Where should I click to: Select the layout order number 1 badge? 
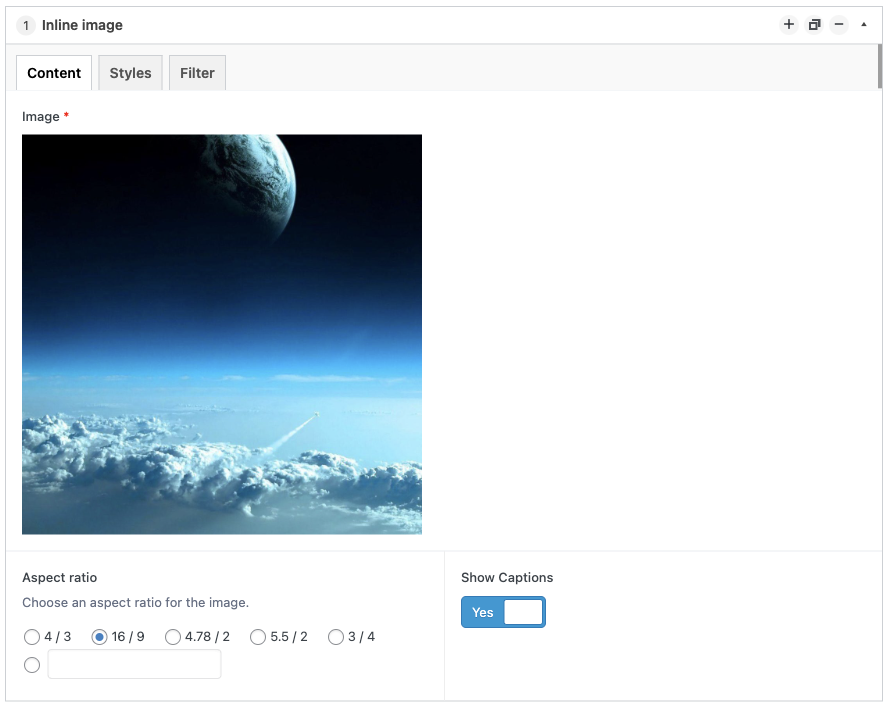[26, 26]
